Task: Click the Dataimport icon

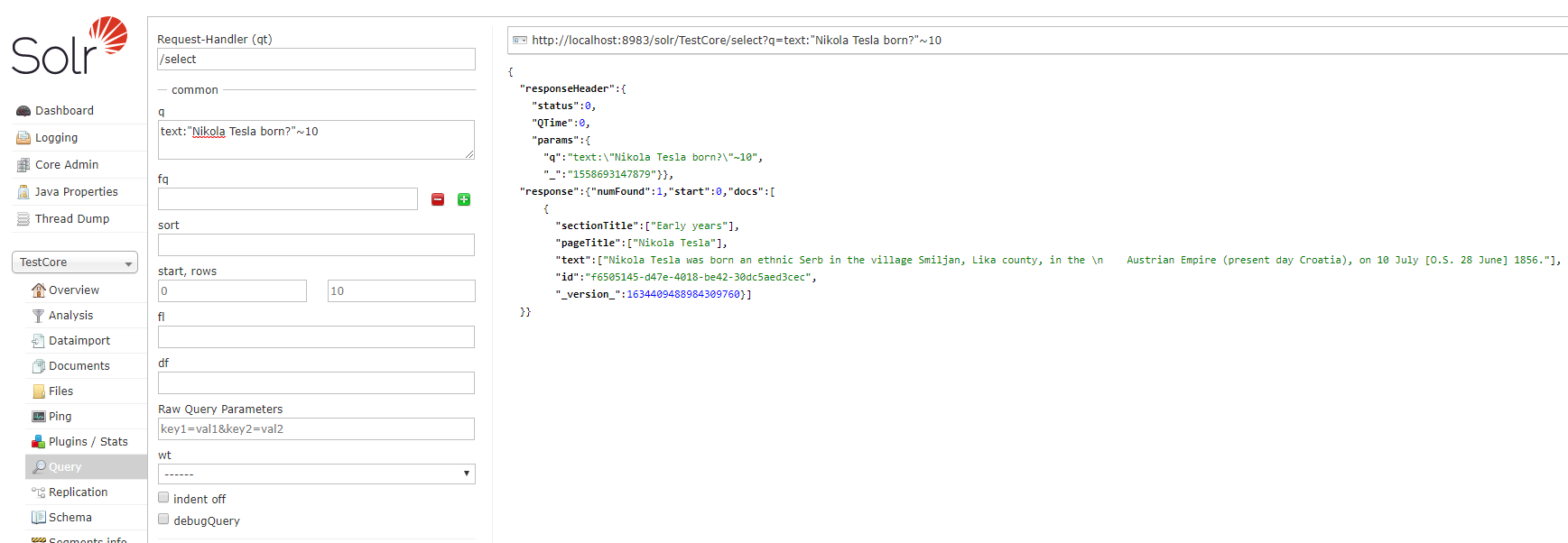Action: click(x=38, y=341)
